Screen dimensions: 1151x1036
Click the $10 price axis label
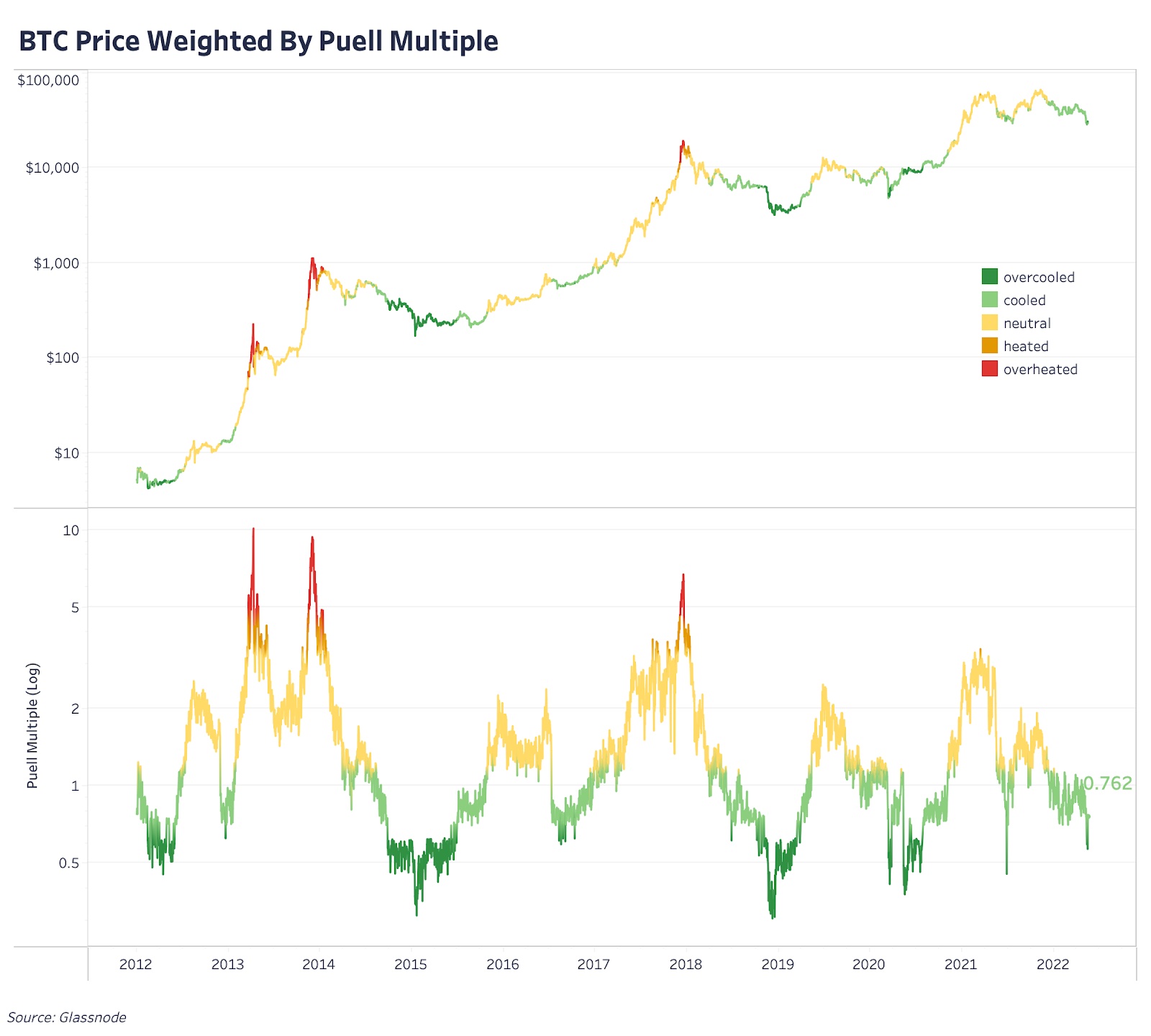pyautogui.click(x=66, y=453)
